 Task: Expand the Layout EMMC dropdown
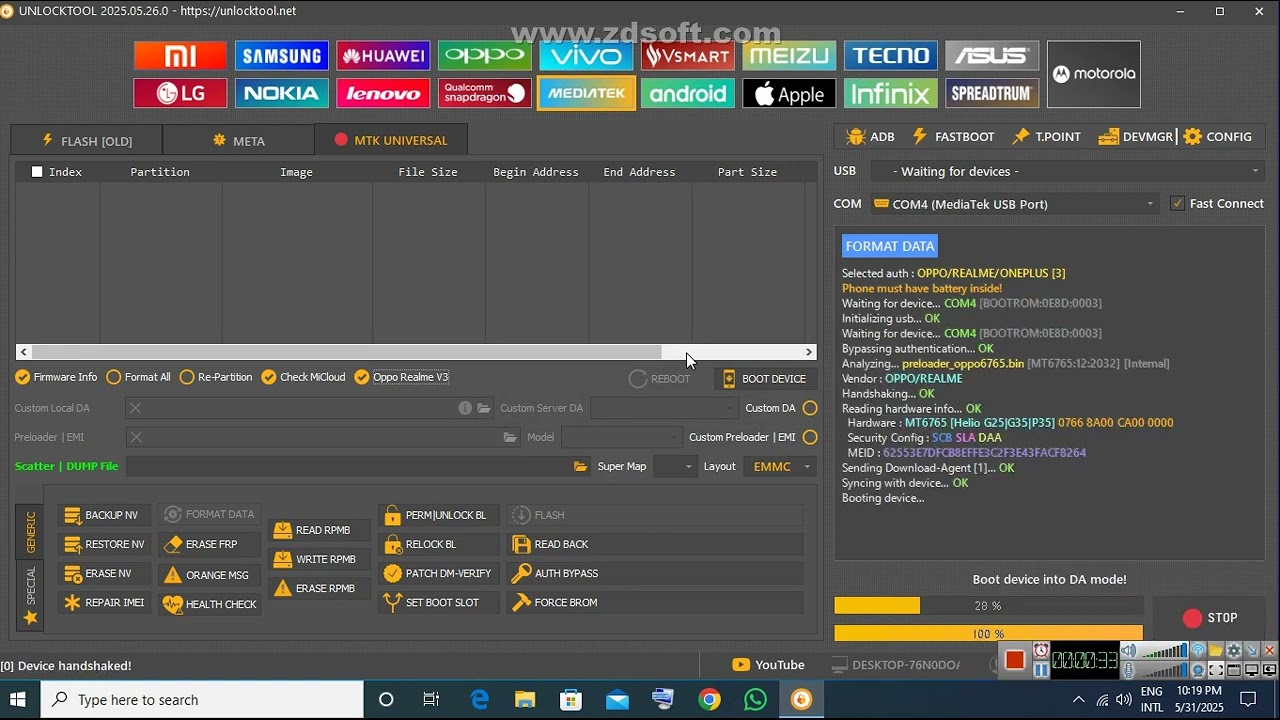pos(780,466)
